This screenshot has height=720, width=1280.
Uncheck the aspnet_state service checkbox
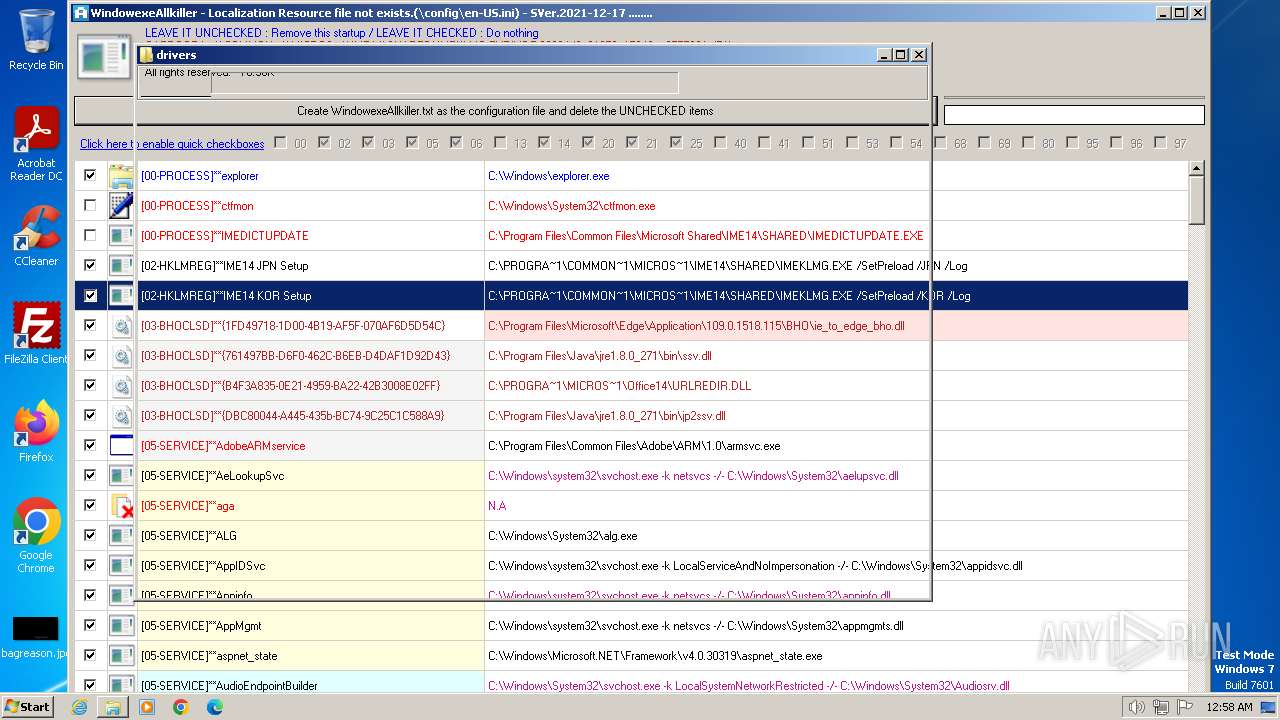point(90,655)
